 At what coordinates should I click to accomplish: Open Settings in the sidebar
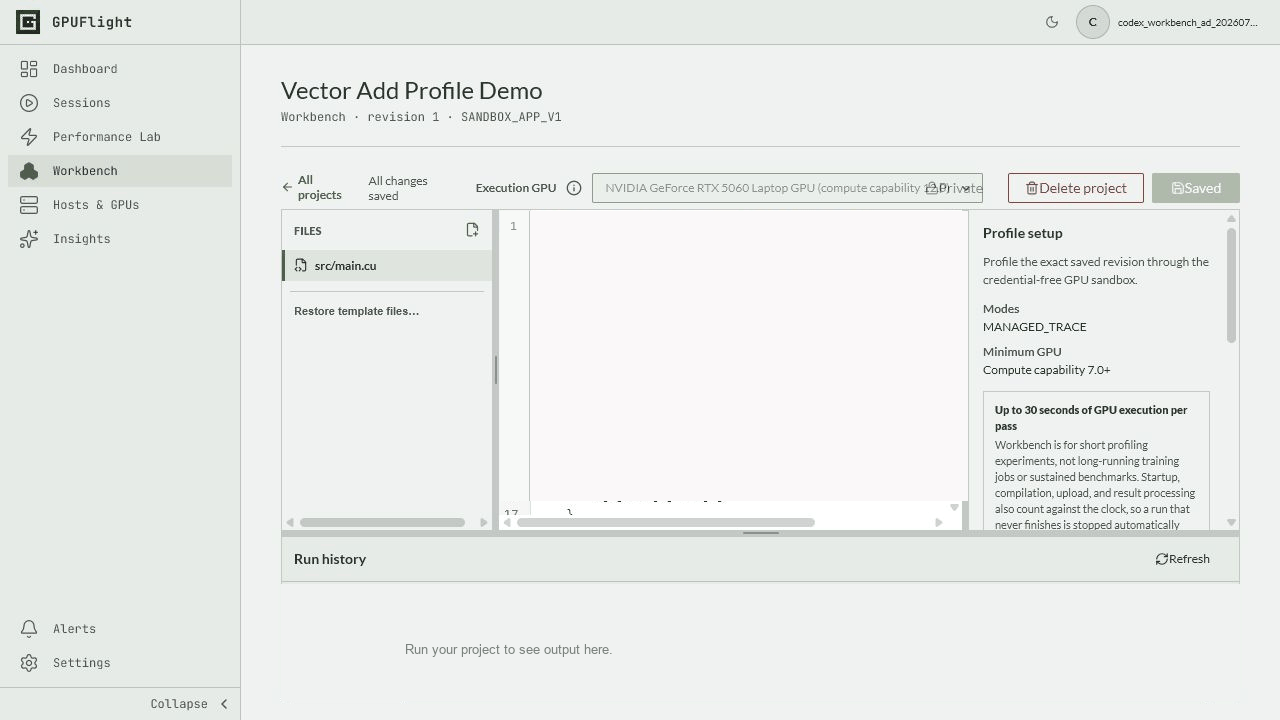point(120,663)
